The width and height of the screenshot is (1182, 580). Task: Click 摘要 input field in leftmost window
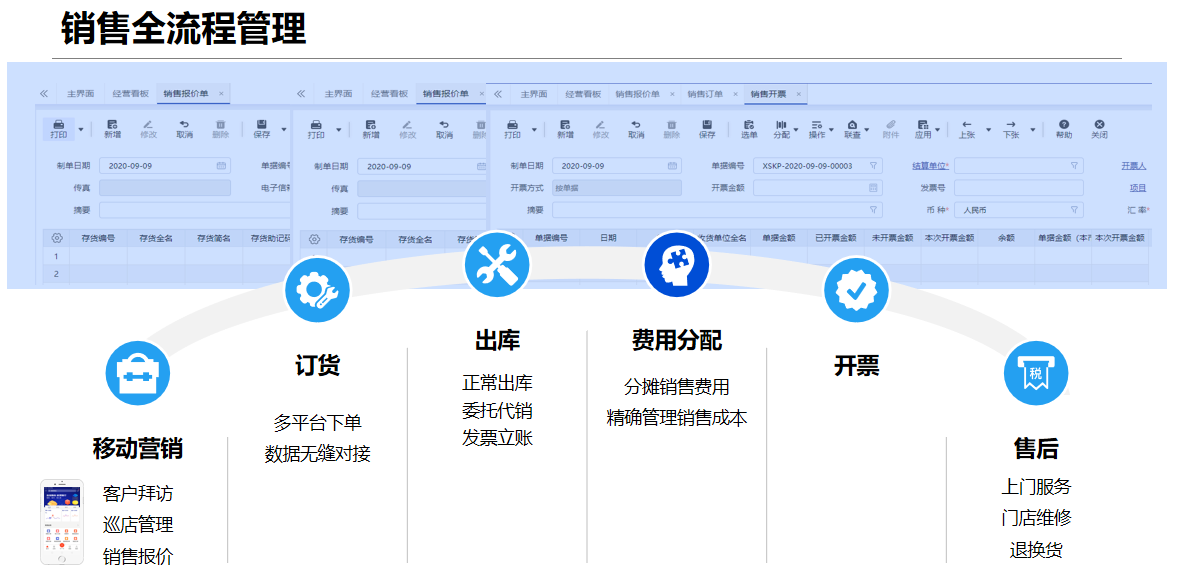point(195,210)
